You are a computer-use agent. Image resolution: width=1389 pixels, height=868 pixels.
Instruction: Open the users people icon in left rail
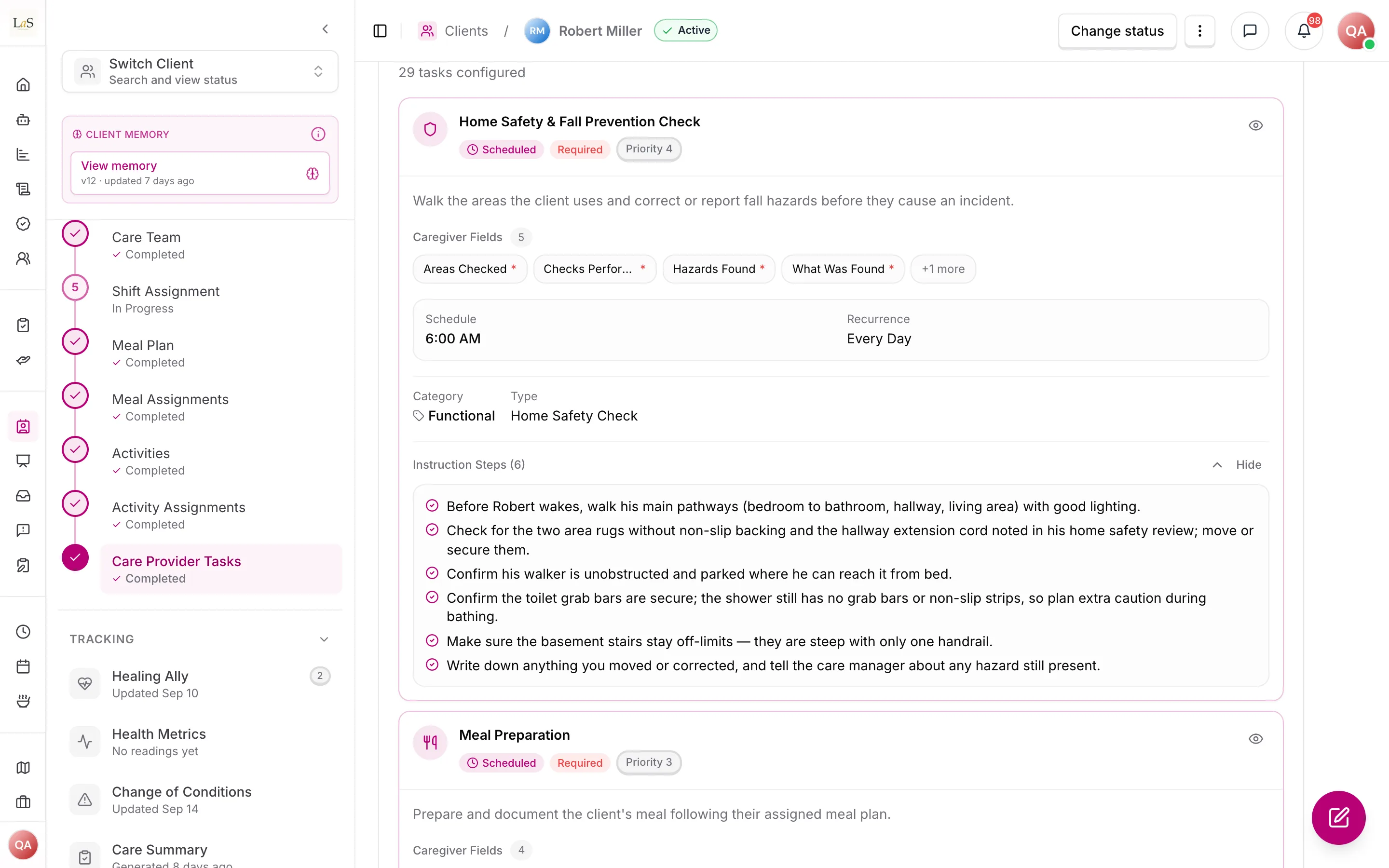tap(23, 258)
